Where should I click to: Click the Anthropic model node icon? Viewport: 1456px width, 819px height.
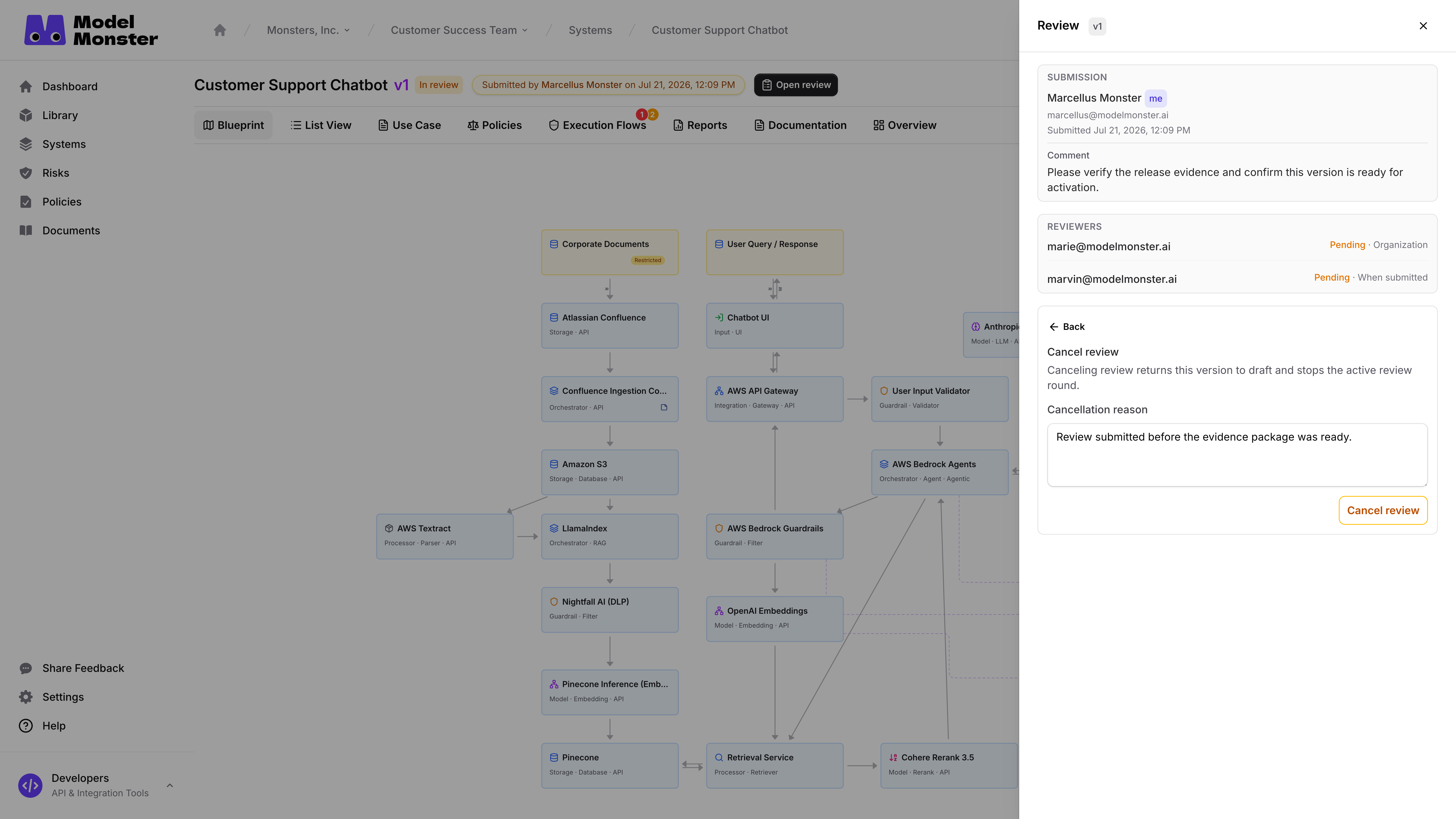[975, 327]
